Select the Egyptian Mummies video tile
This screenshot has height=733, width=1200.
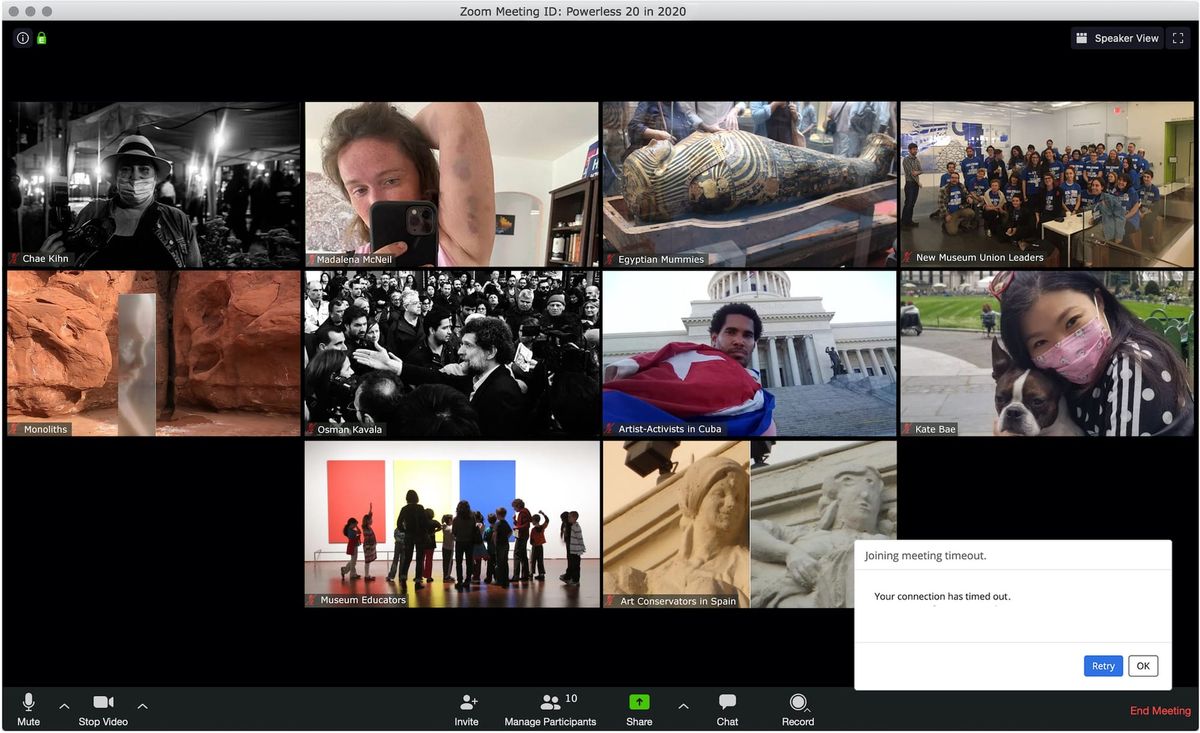point(749,184)
